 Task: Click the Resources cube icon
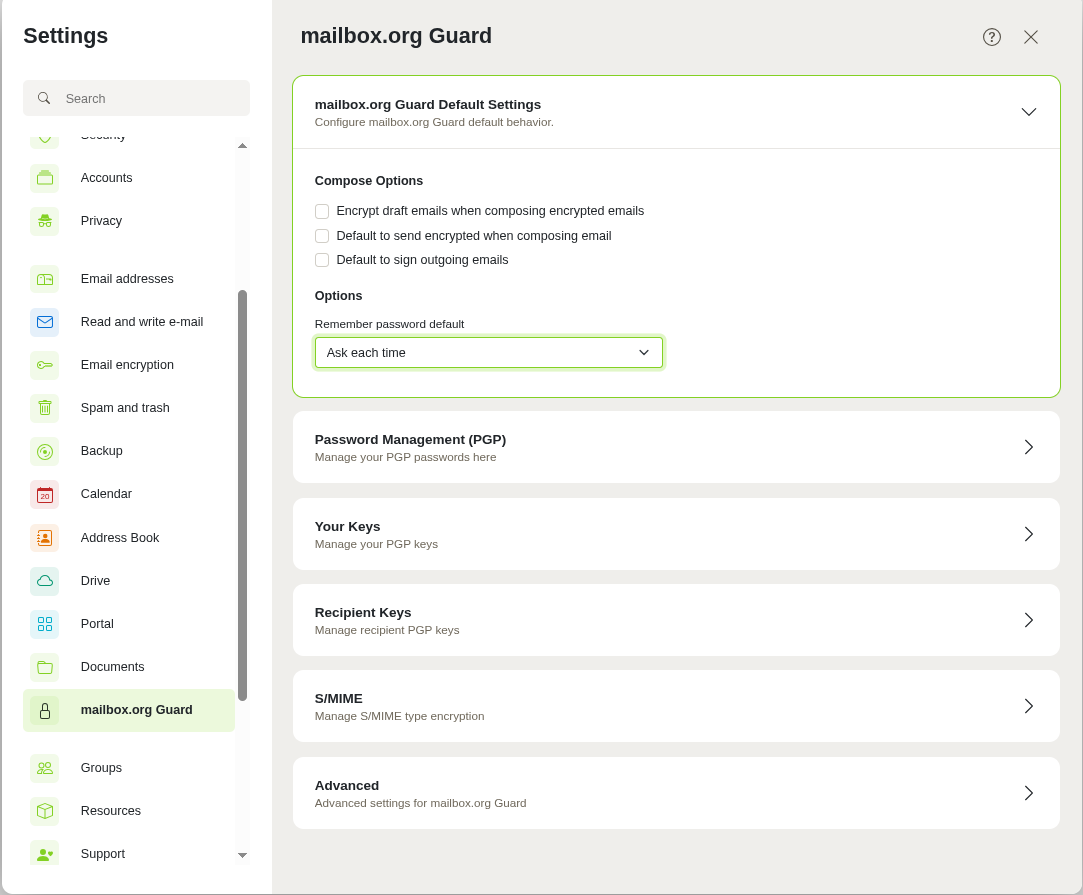45,811
